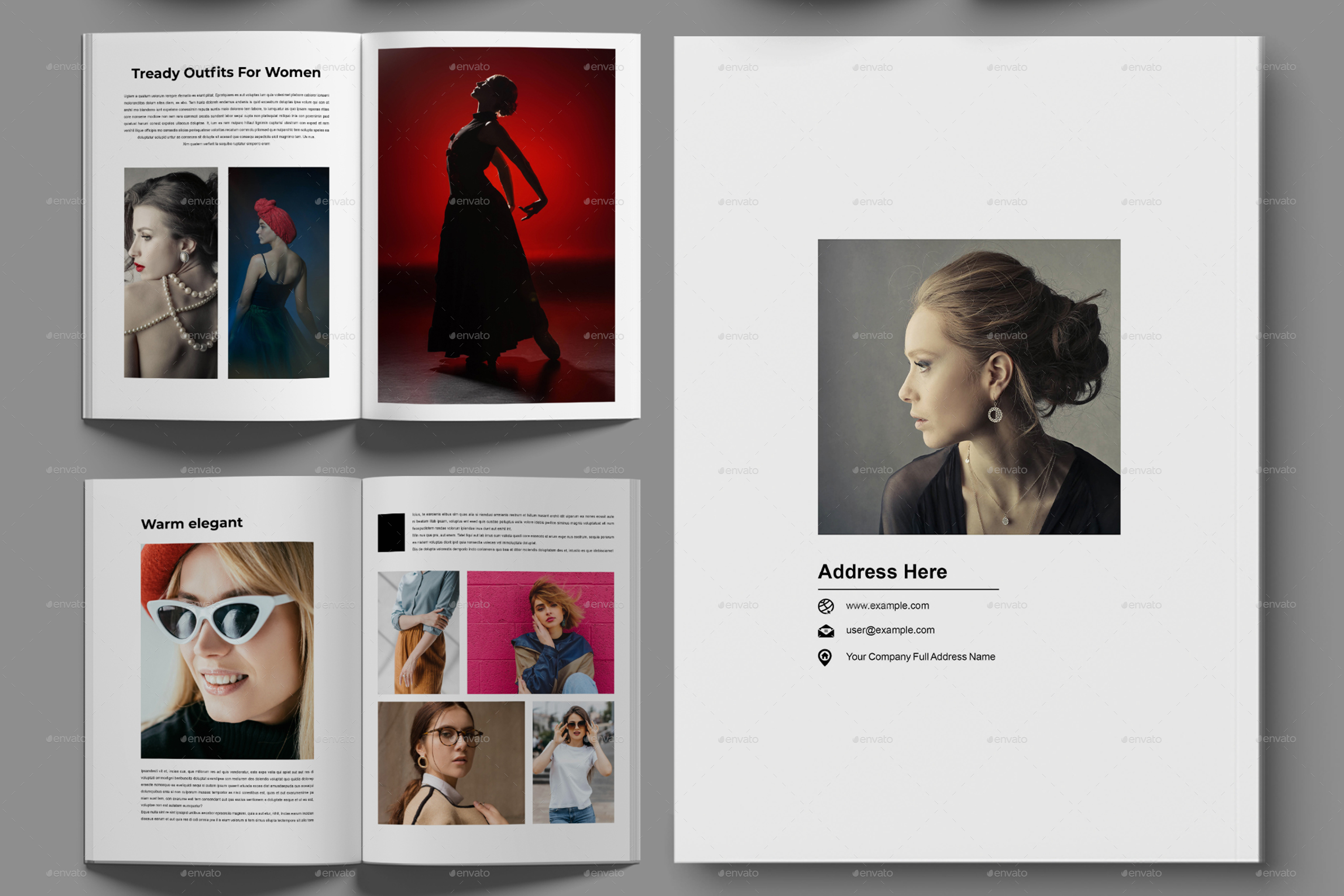Click the location pin icon beside company address
This screenshot has width=1344, height=896.
(x=826, y=657)
